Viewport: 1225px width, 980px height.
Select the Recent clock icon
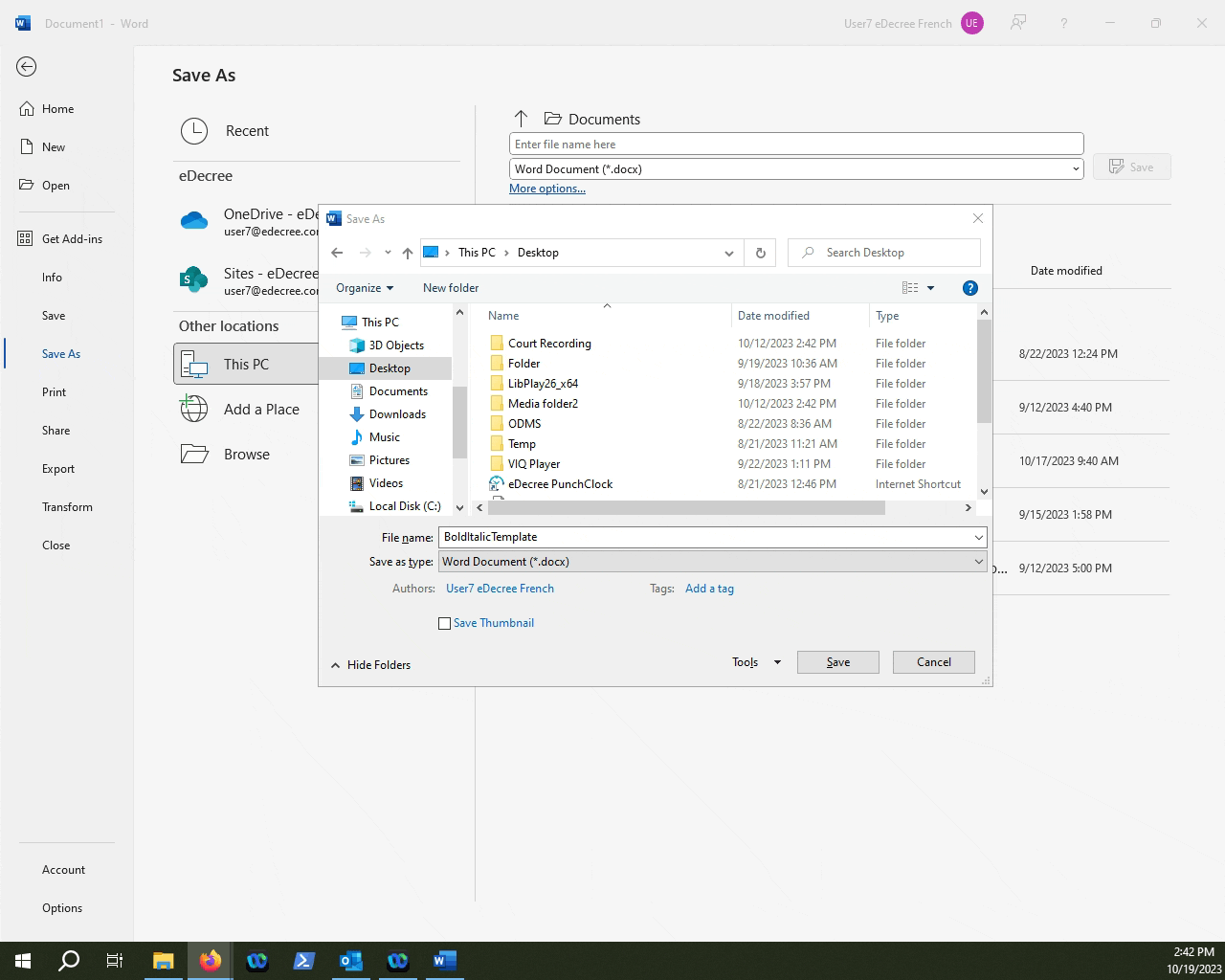tap(194, 131)
